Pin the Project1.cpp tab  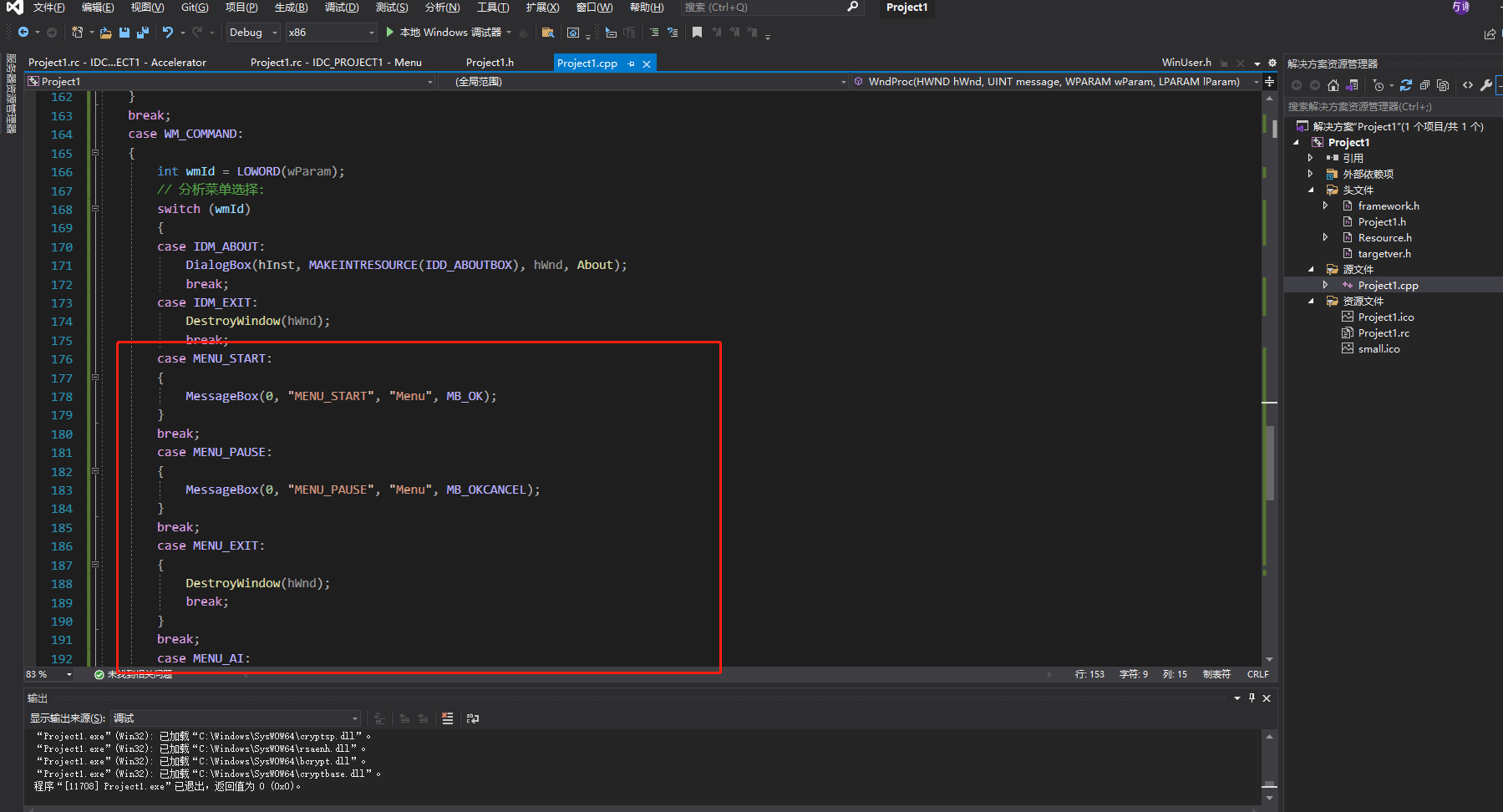[631, 63]
